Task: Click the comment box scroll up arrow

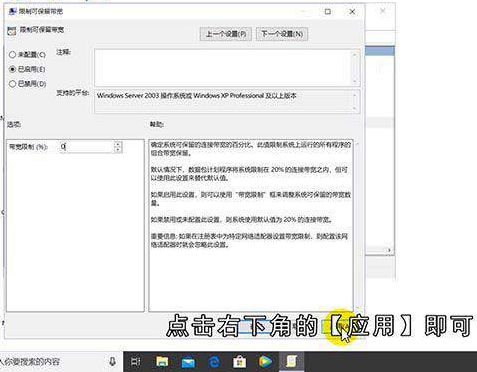Action: (x=355, y=54)
